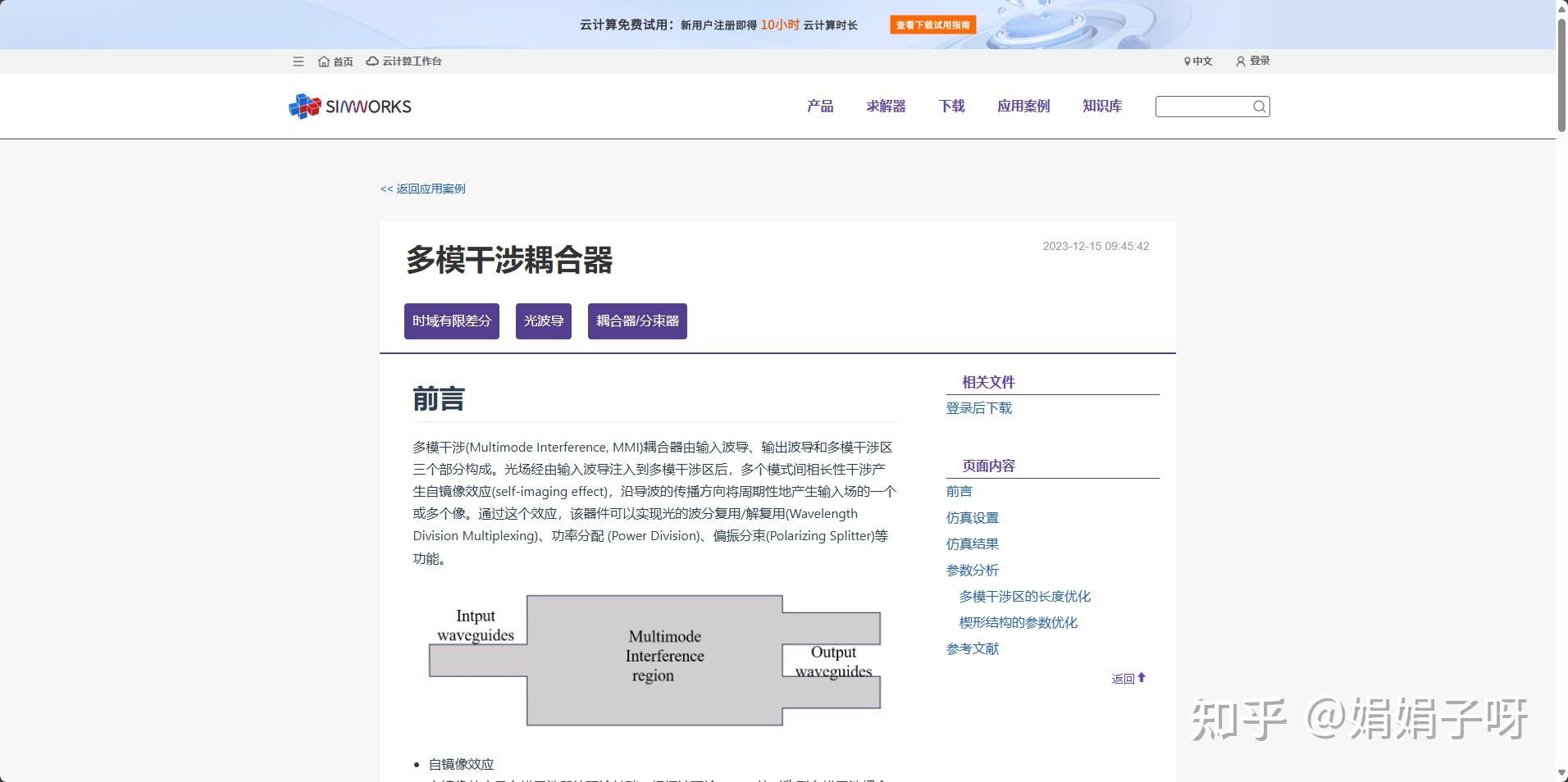Click the user avatar icon beside 登录
Viewport: 1568px width, 782px height.
1239,61
